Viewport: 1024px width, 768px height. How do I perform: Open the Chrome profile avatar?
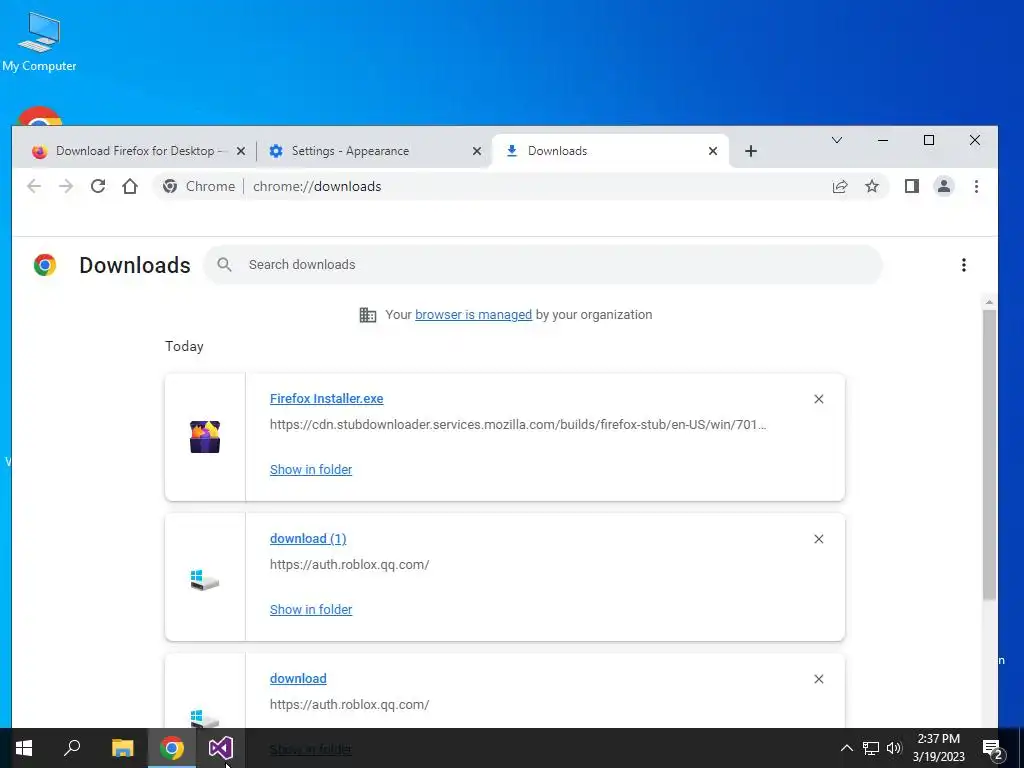tap(944, 186)
